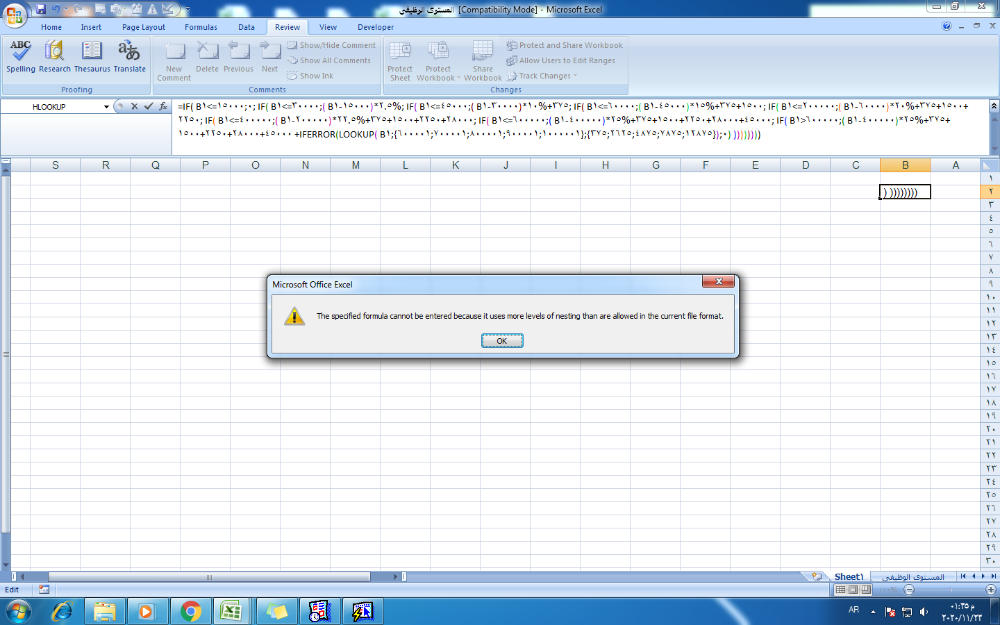1000x625 pixels.
Task: Select the المستوى الوظيفي sheet tab
Action: coord(912,577)
